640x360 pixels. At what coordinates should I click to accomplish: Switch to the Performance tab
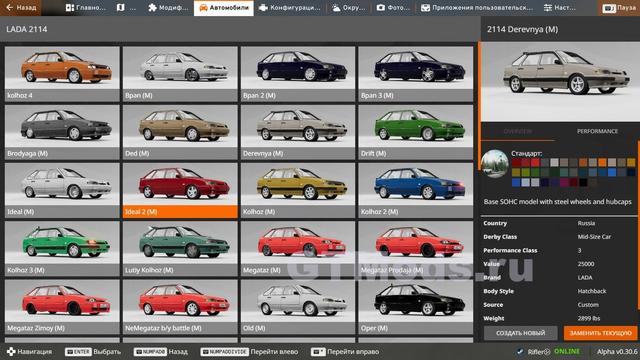tap(597, 131)
